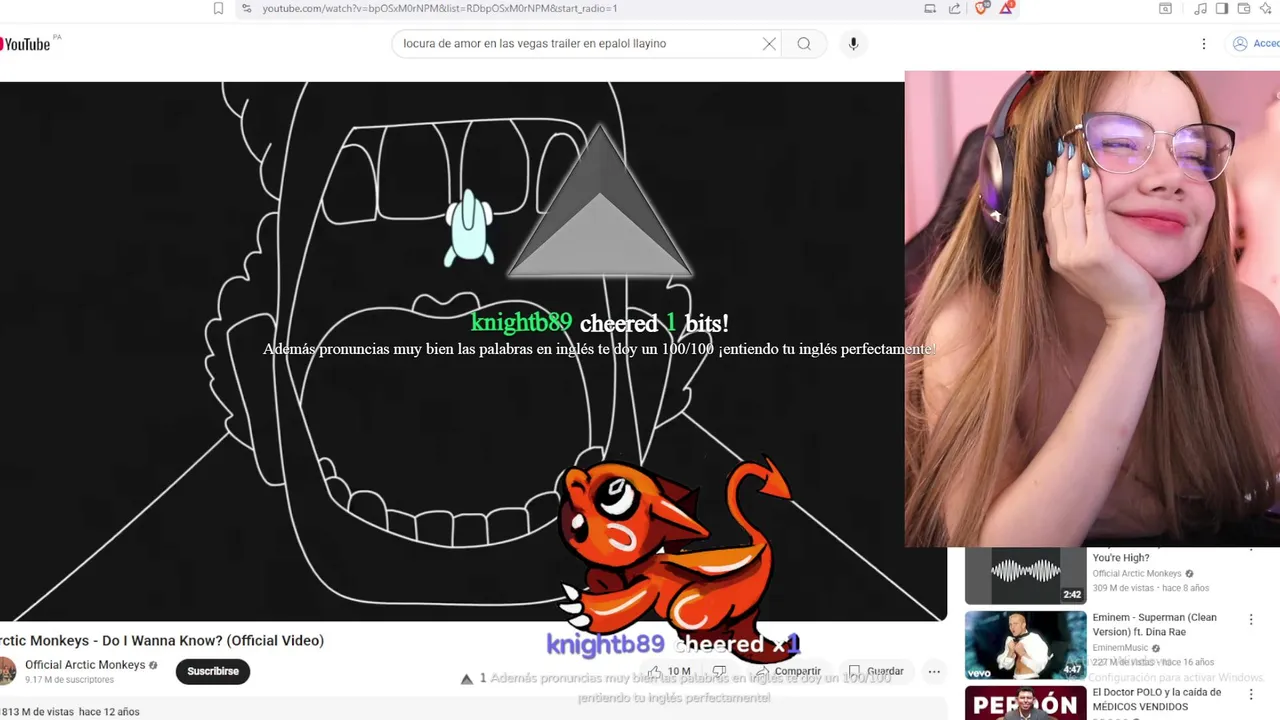
Task: Click the Guardar save button
Action: pos(876,671)
